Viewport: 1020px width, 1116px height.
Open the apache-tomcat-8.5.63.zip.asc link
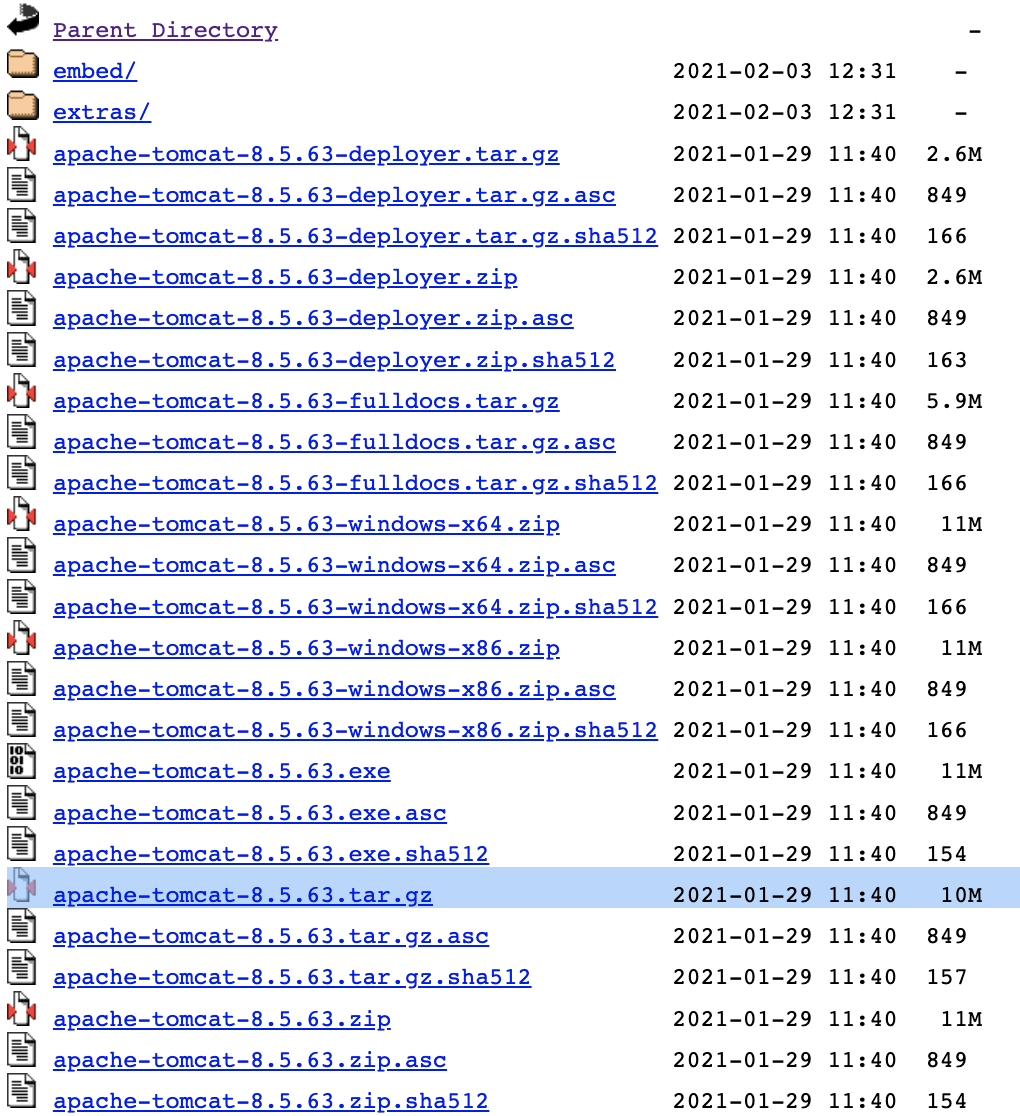[250, 1060]
